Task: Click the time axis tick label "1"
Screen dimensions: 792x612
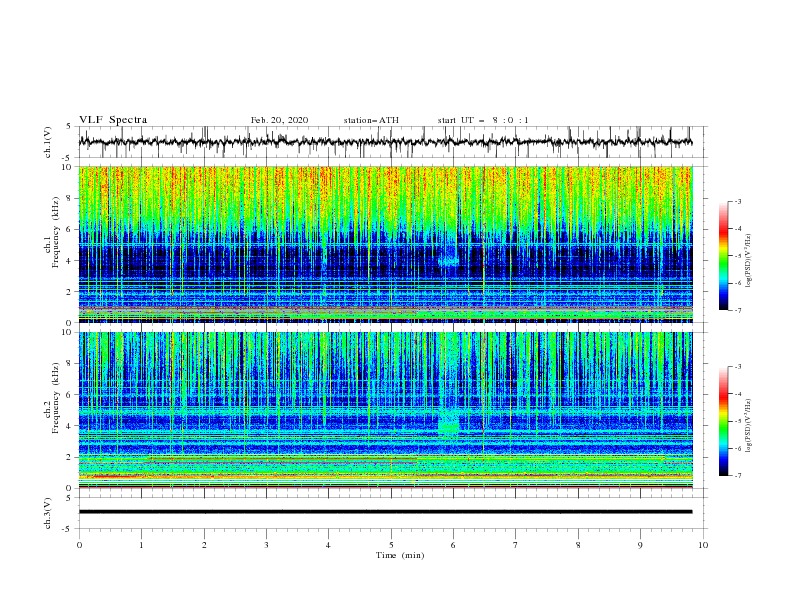Action: point(141,545)
